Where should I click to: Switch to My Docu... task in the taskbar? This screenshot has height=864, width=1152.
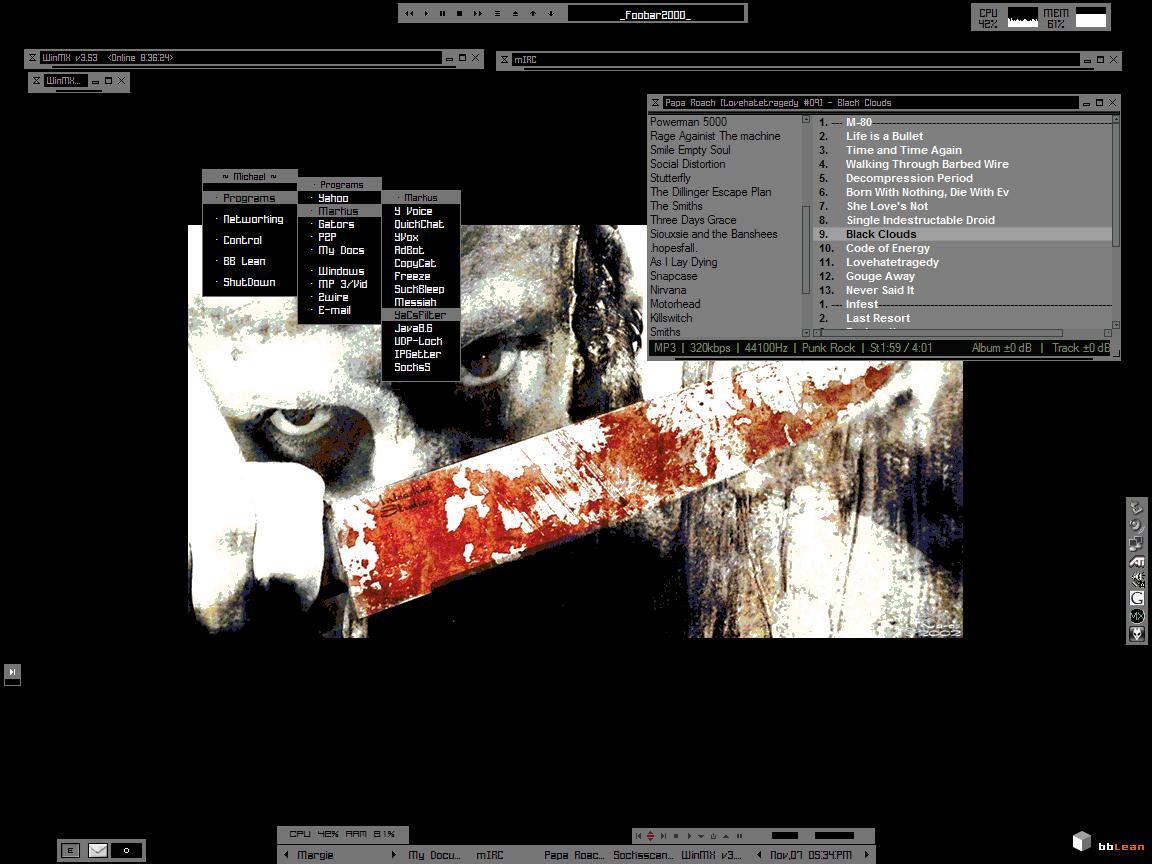pos(434,855)
